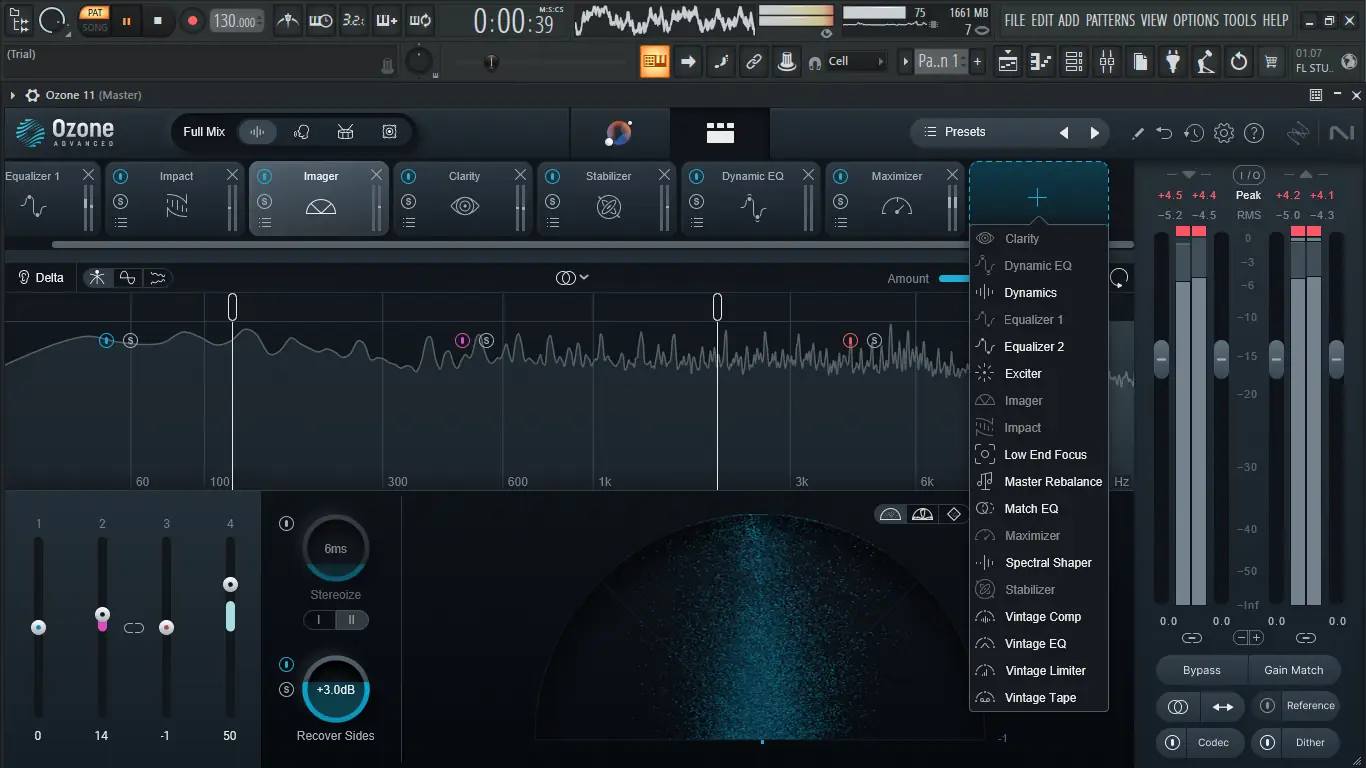Open the Ozone help question mark icon

[1254, 133]
